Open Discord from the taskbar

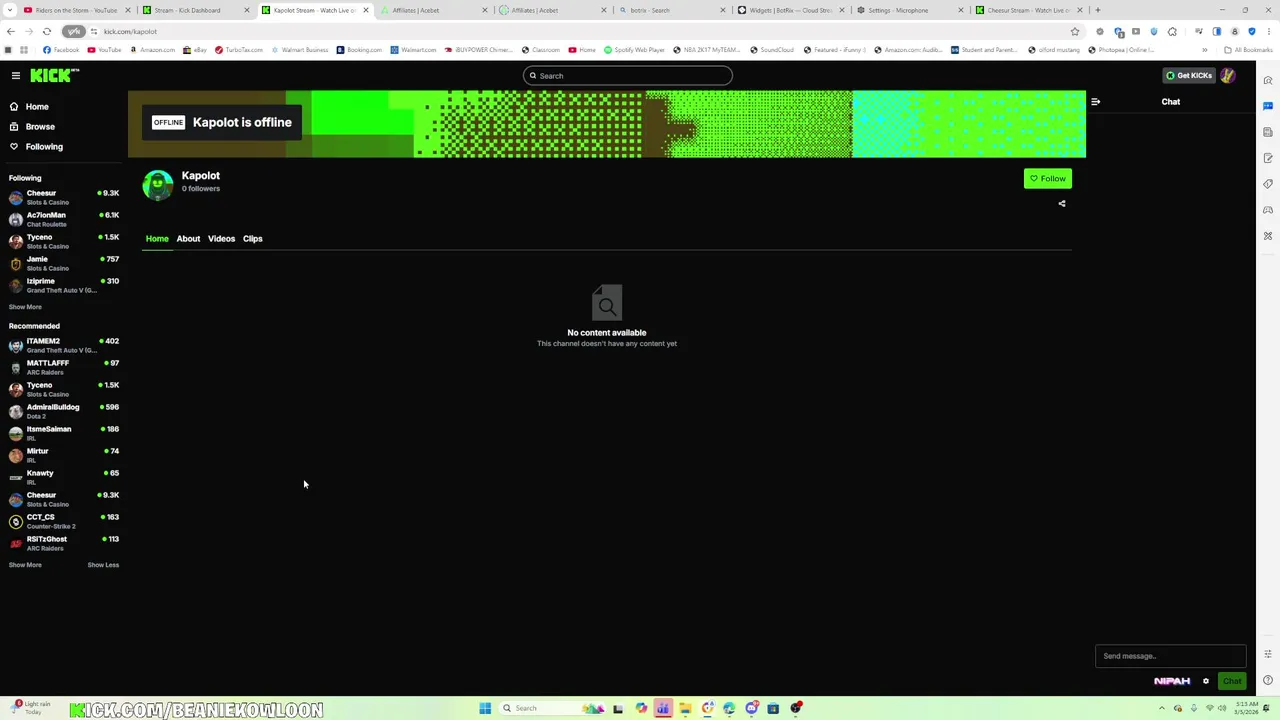tap(751, 708)
